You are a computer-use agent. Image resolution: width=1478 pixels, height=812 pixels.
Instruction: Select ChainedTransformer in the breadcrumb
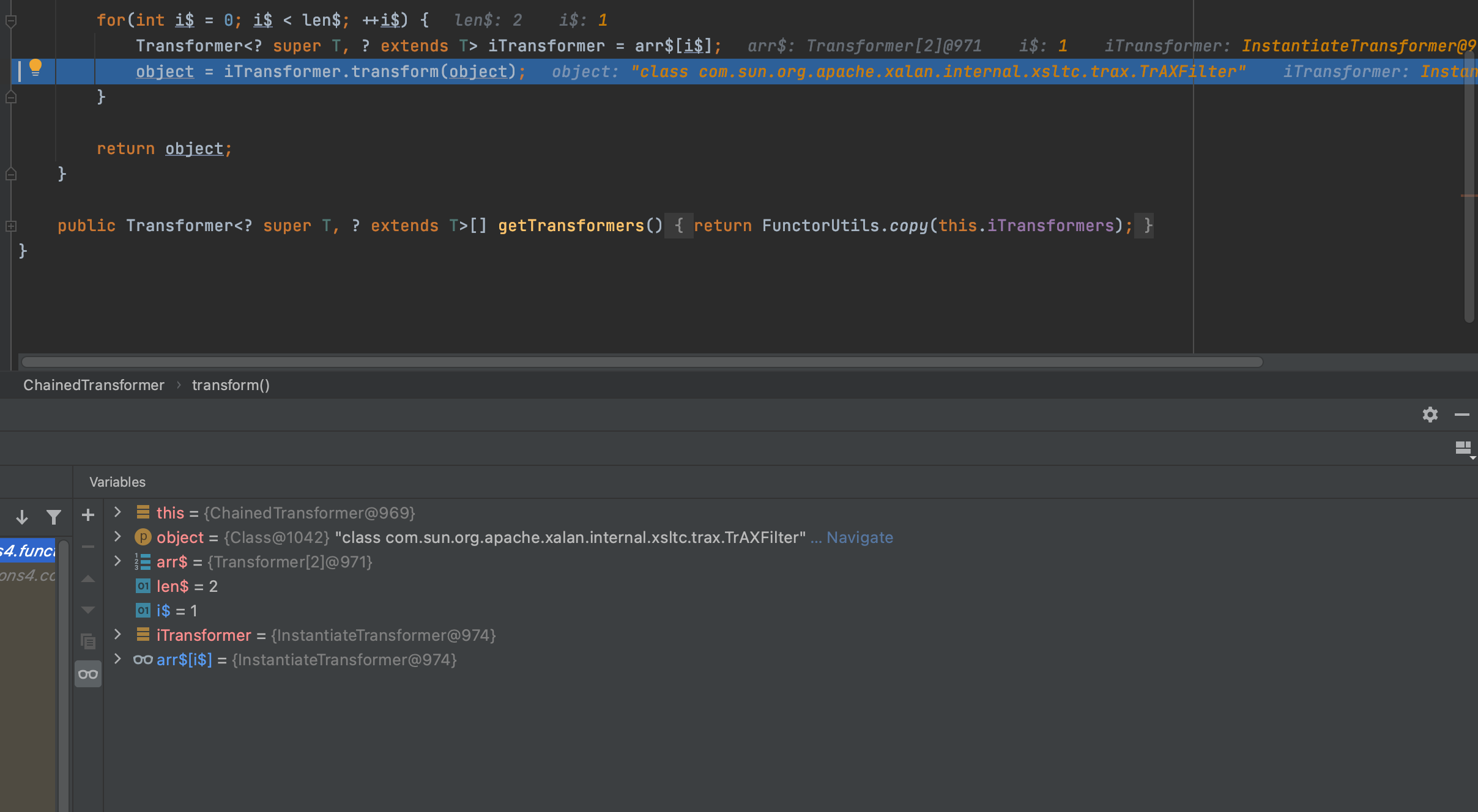pos(94,385)
